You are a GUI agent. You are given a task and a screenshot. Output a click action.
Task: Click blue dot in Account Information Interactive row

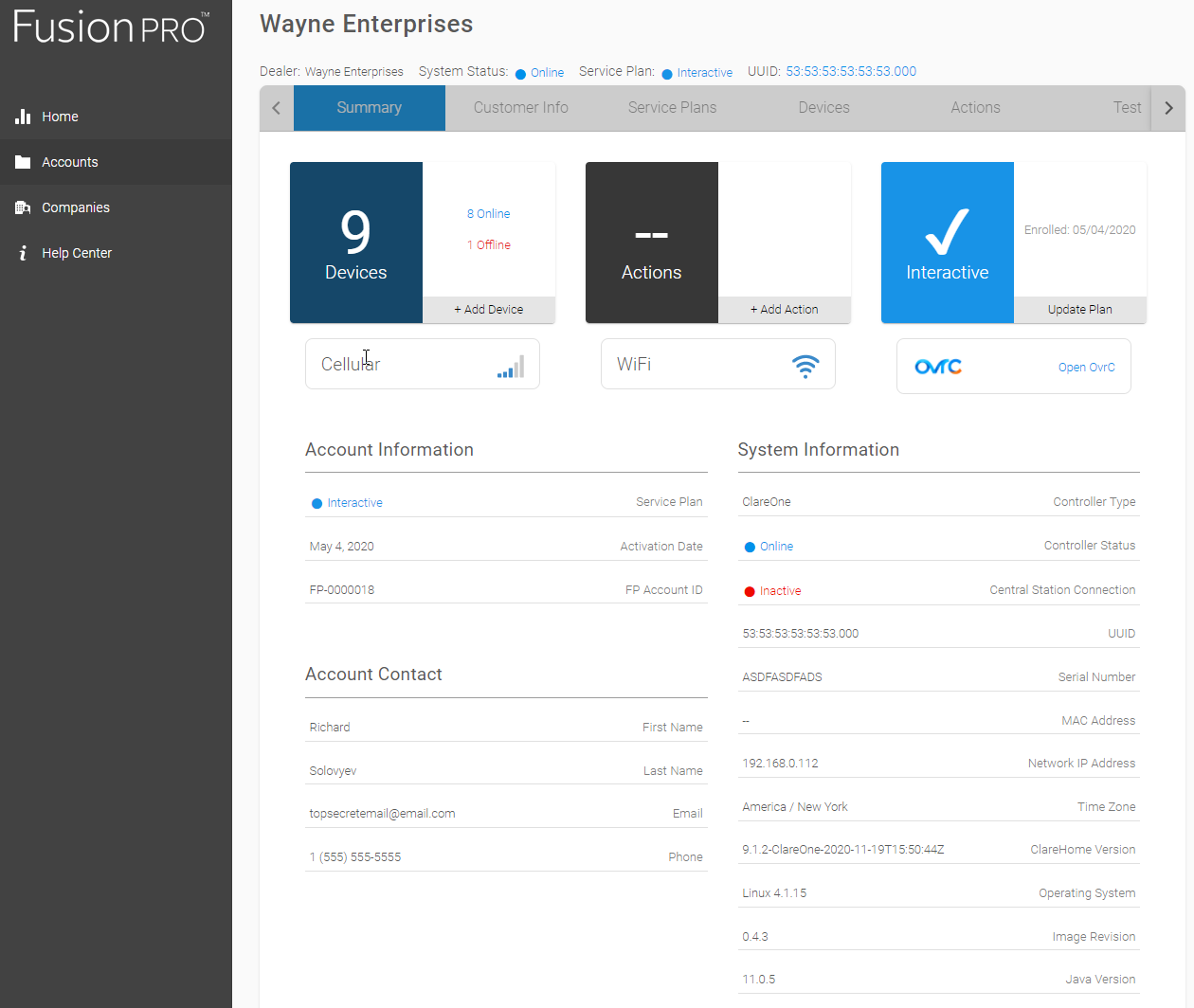click(317, 503)
